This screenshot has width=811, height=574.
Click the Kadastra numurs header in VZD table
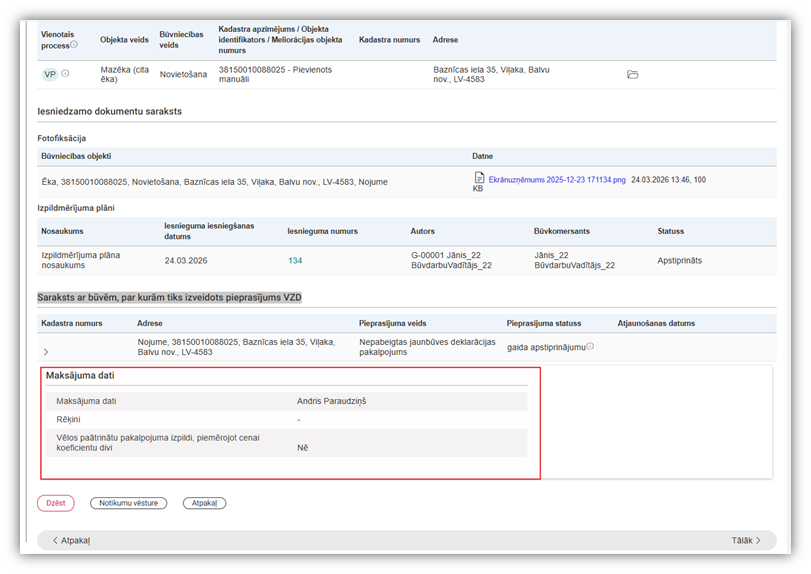(71, 324)
